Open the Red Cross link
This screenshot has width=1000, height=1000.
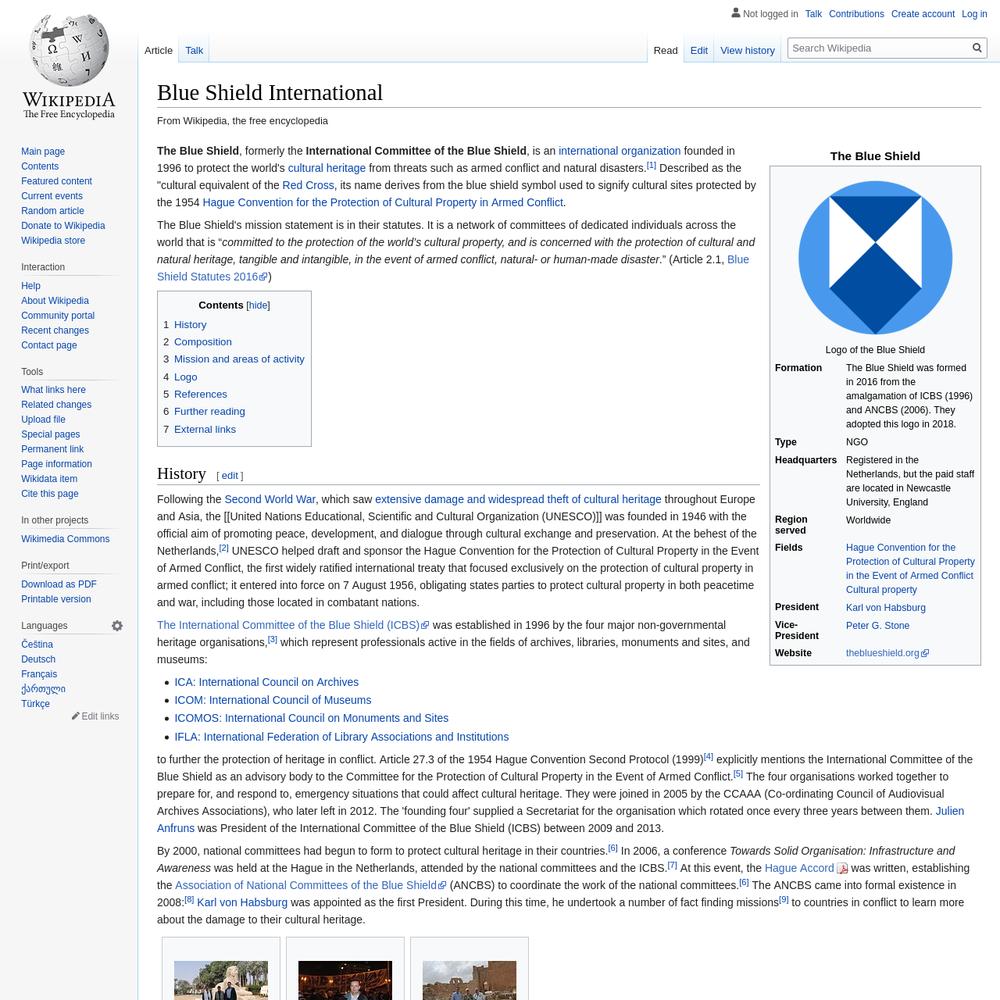point(308,185)
